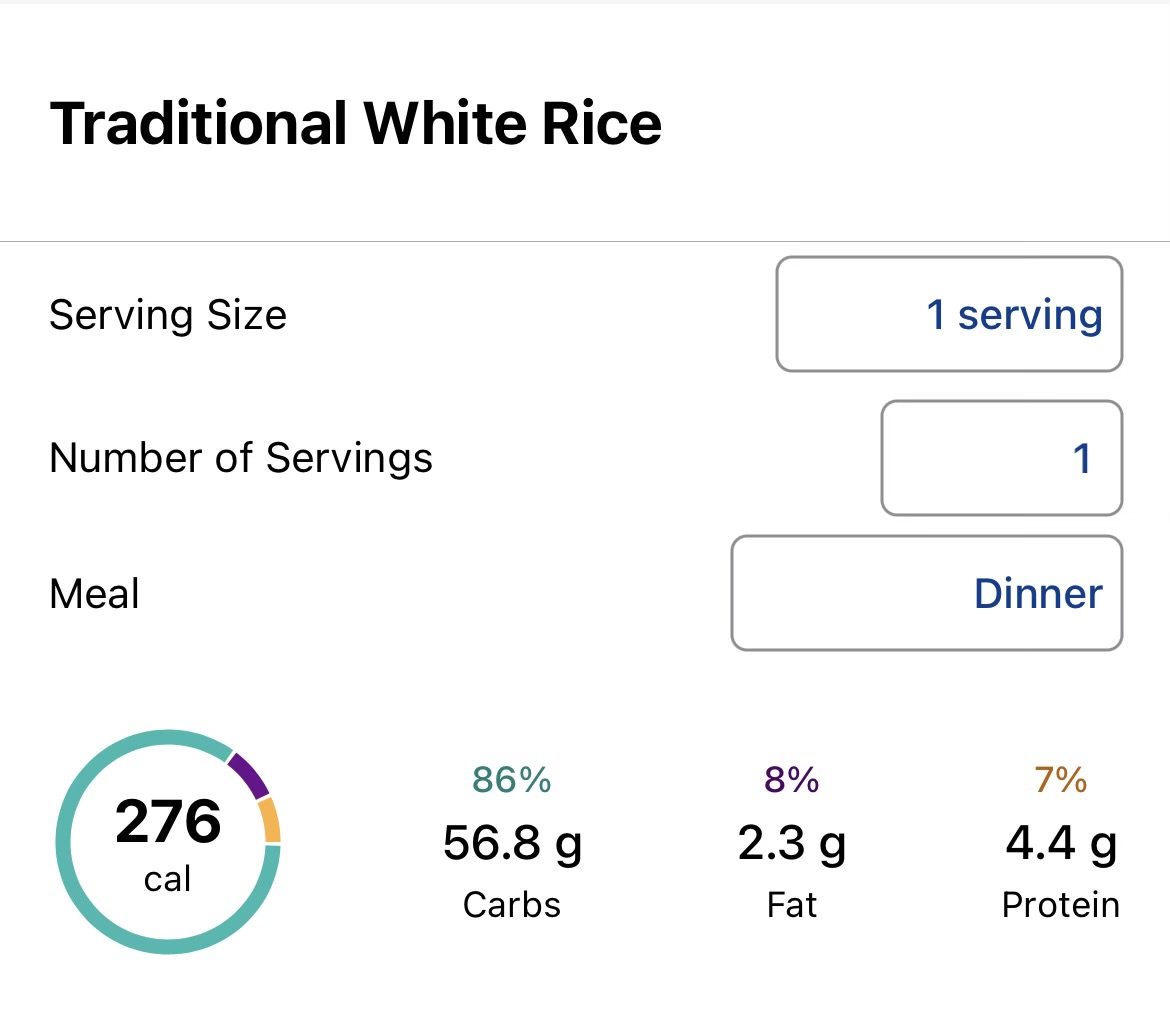Tap the Meal label text
1170x1024 pixels.
point(94,594)
